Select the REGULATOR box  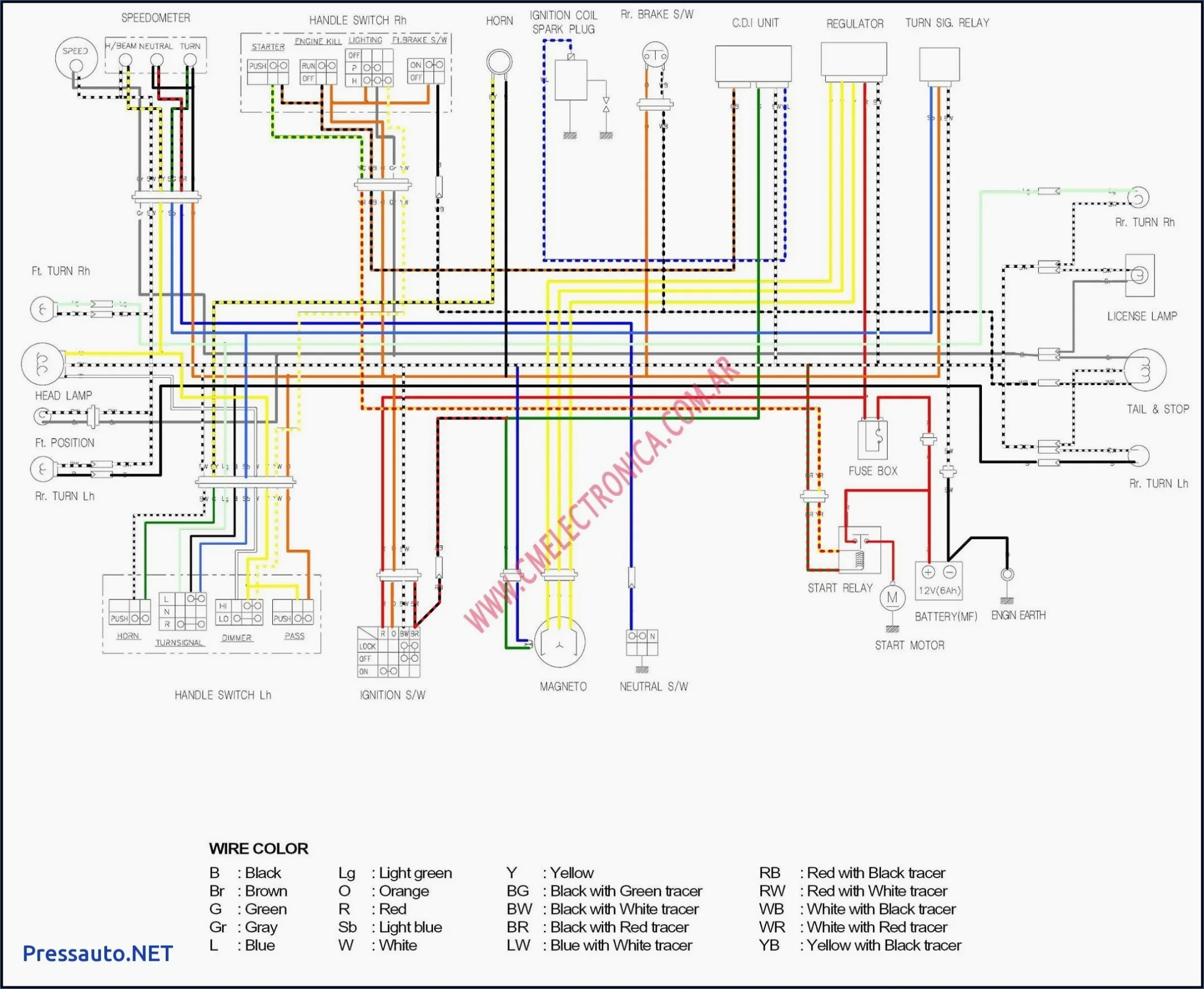pos(853,60)
